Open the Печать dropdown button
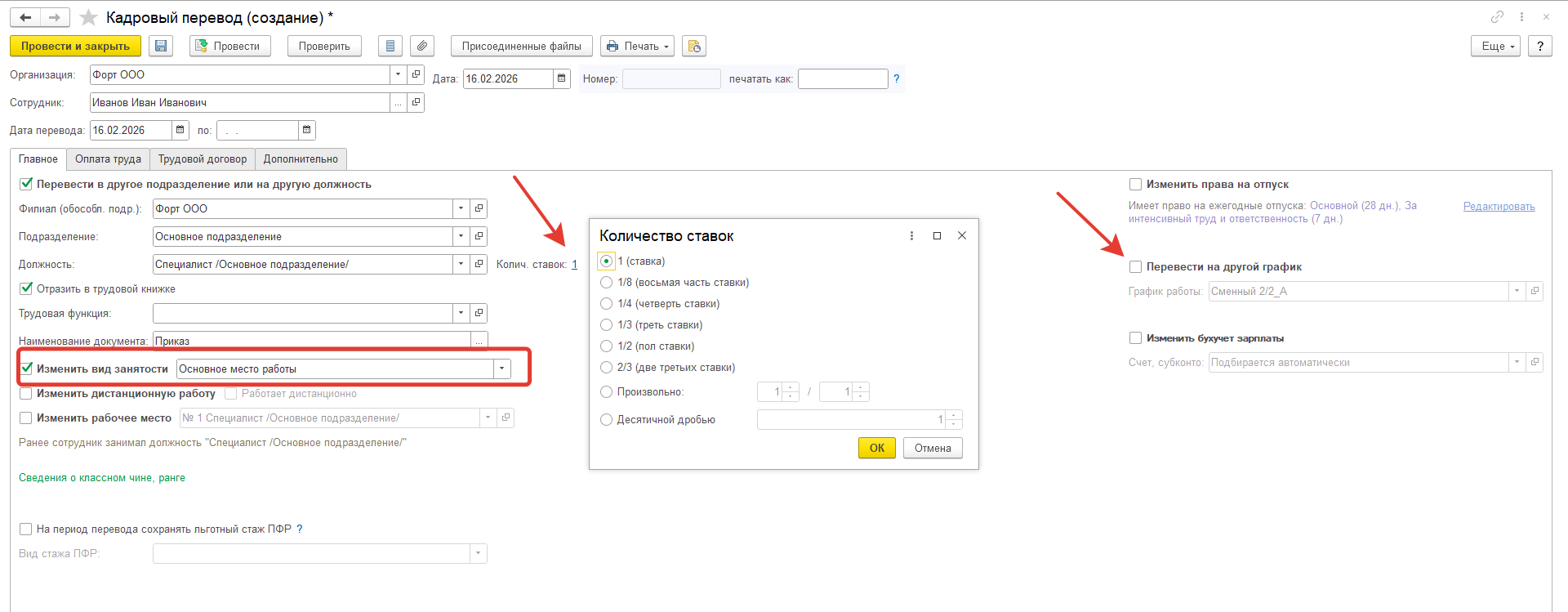 [637, 47]
